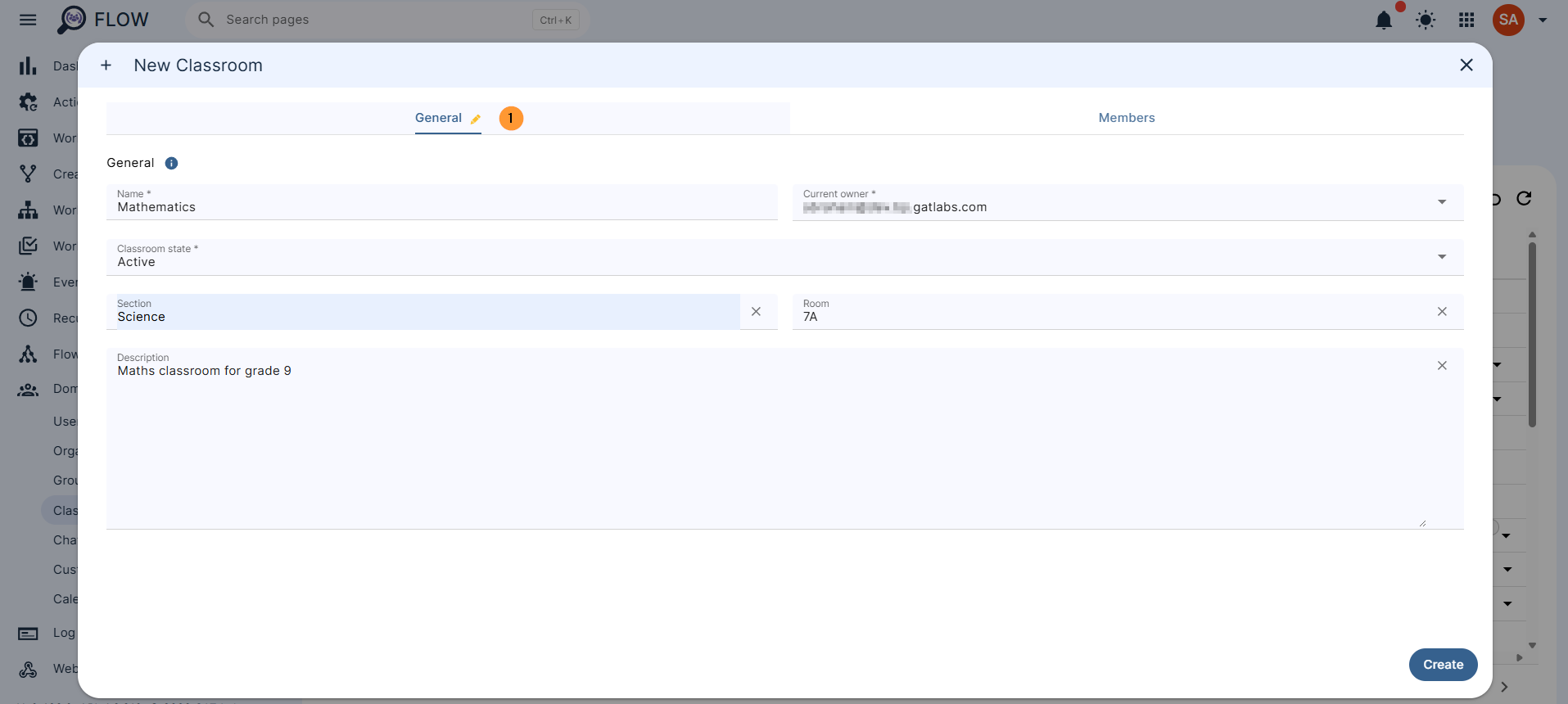
Task: Open the Current owner dropdown
Action: coord(1127,202)
